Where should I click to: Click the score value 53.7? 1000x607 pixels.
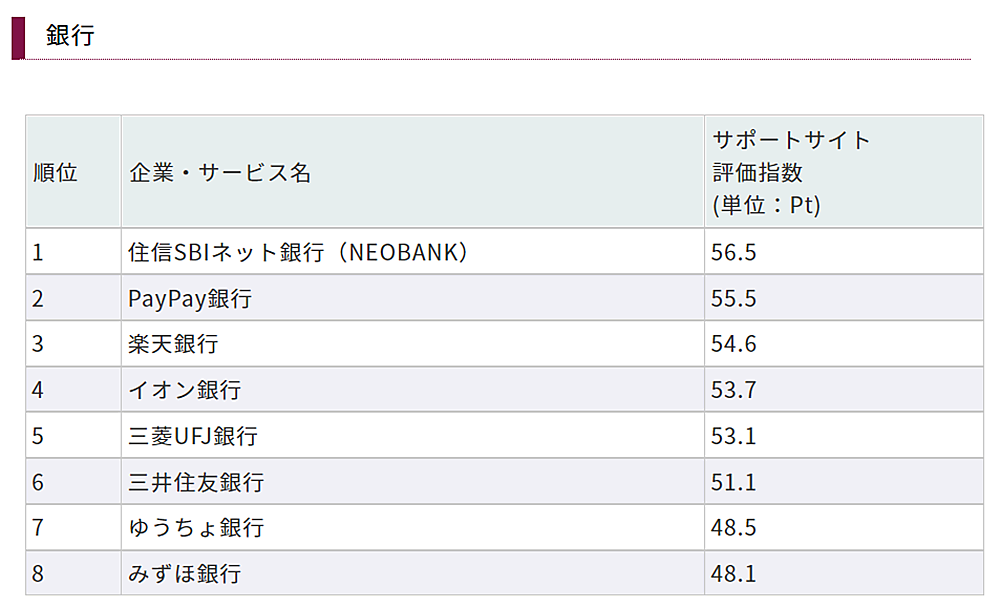pyautogui.click(x=733, y=390)
